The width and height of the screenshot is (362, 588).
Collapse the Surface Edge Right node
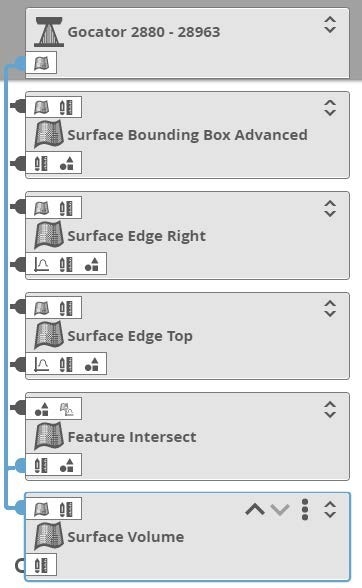coord(330,208)
